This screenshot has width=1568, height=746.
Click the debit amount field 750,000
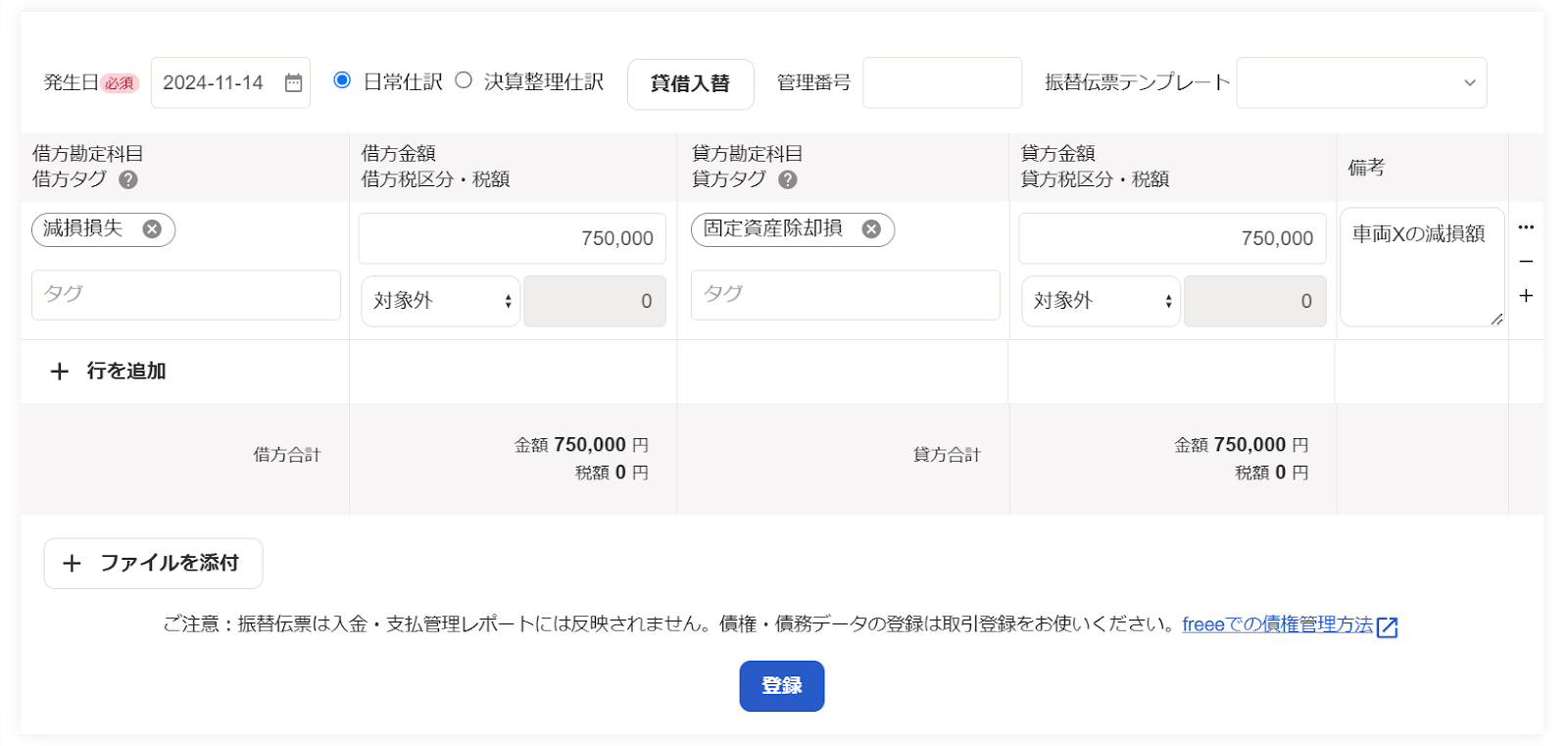(512, 239)
